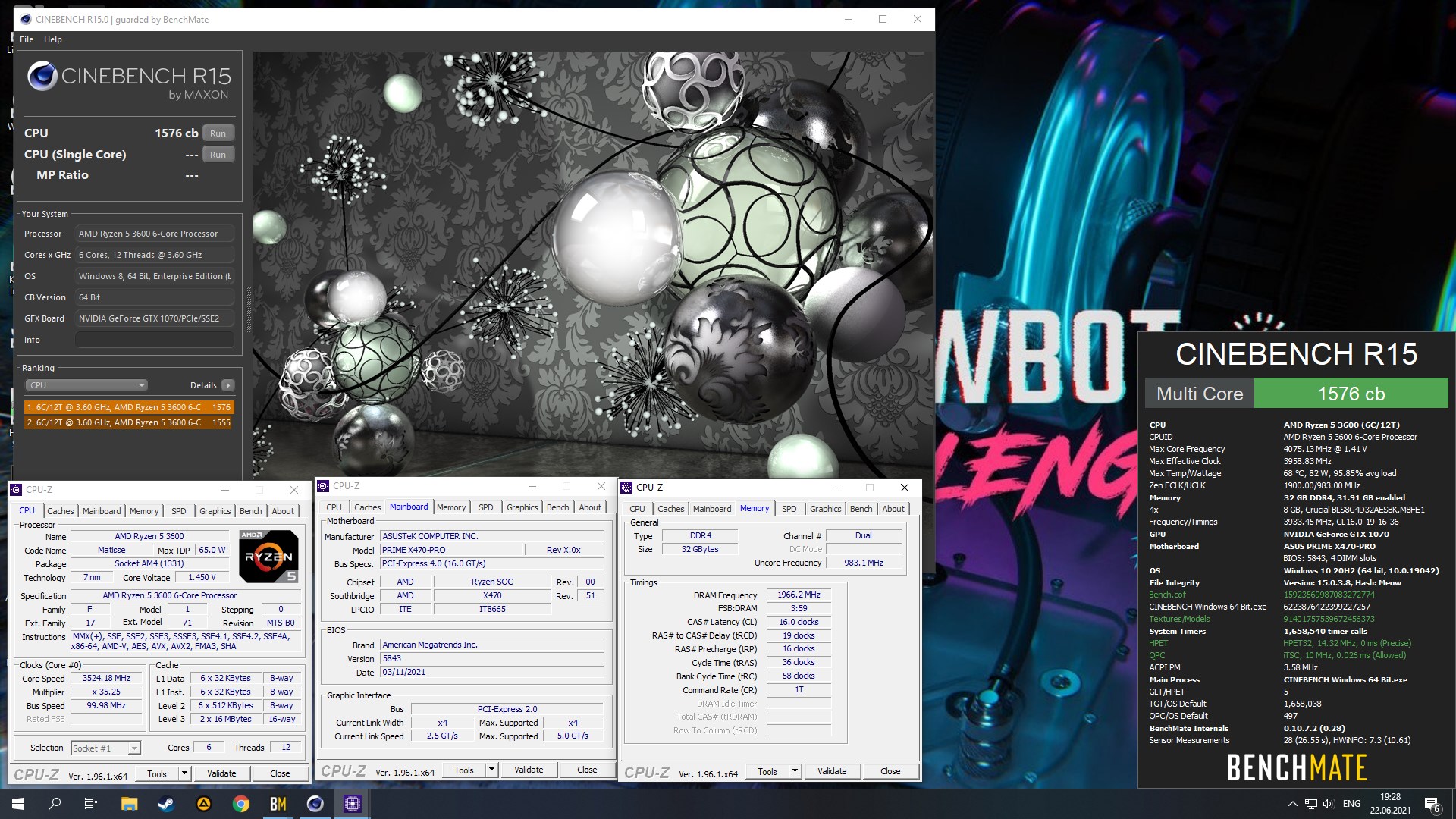The height and width of the screenshot is (819, 1456).
Task: Click Cinebench title bar icon
Action: (x=26, y=19)
